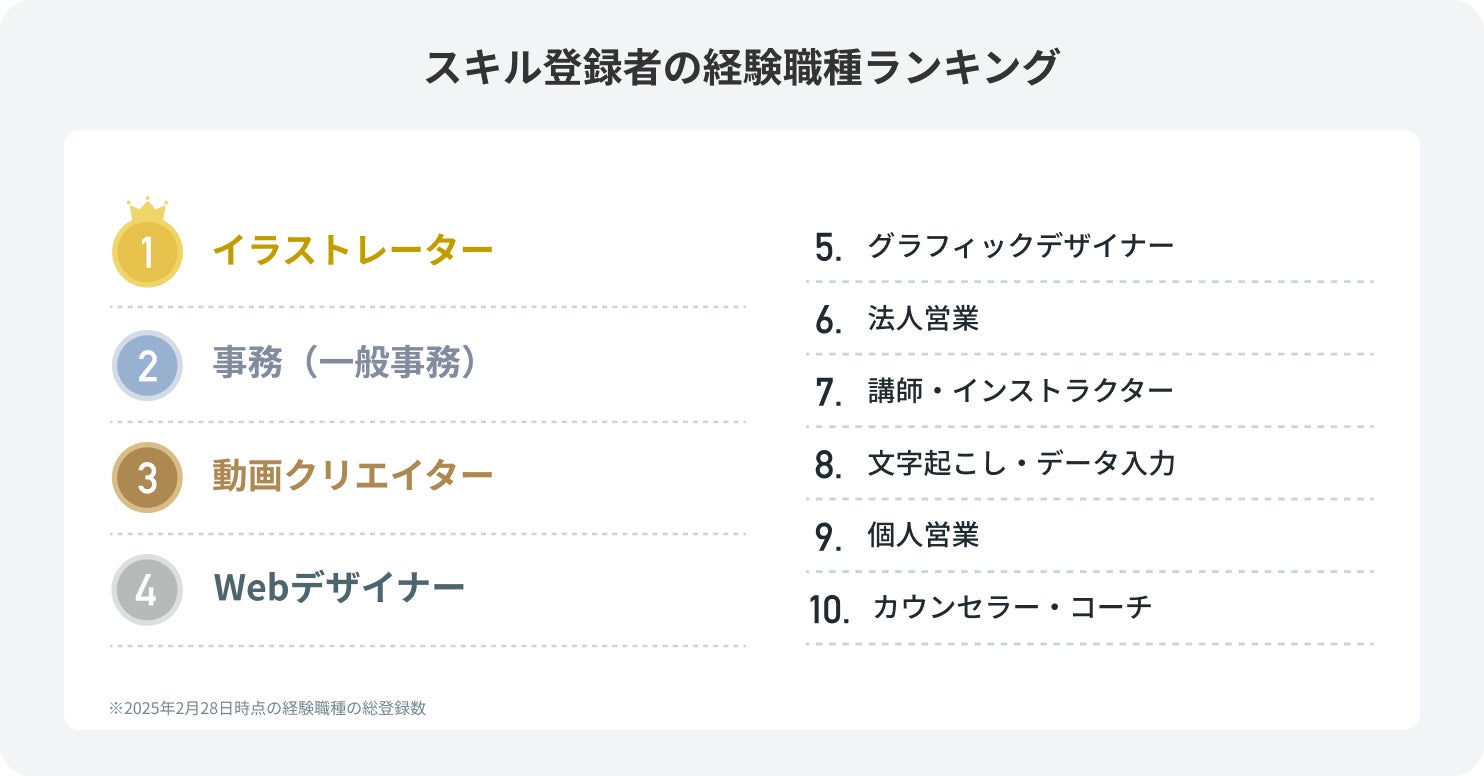Viewport: 1484px width, 776px height.
Task: Click the rank number 10.
Action: pos(829,610)
